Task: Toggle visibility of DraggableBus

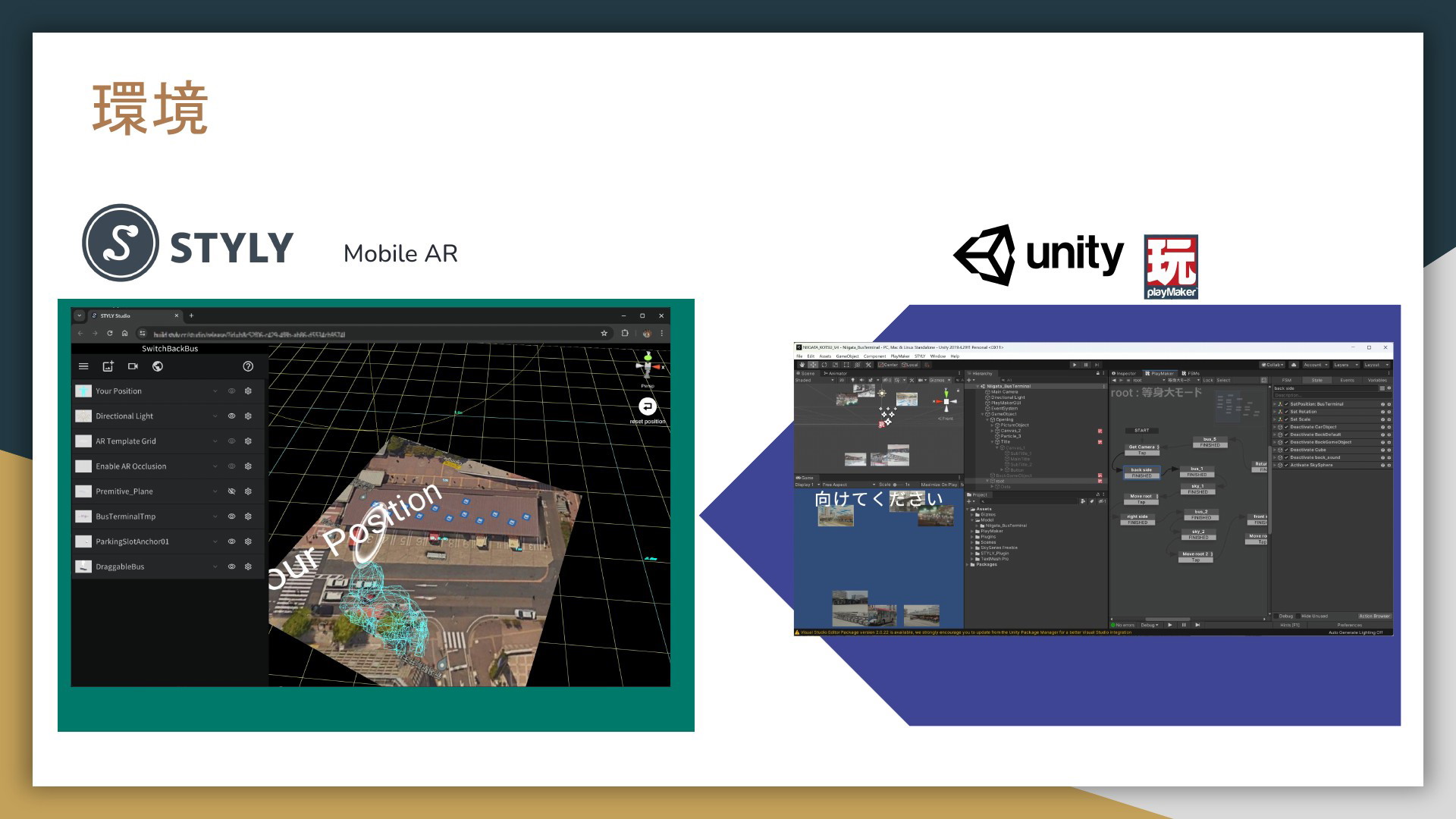Action: point(232,566)
